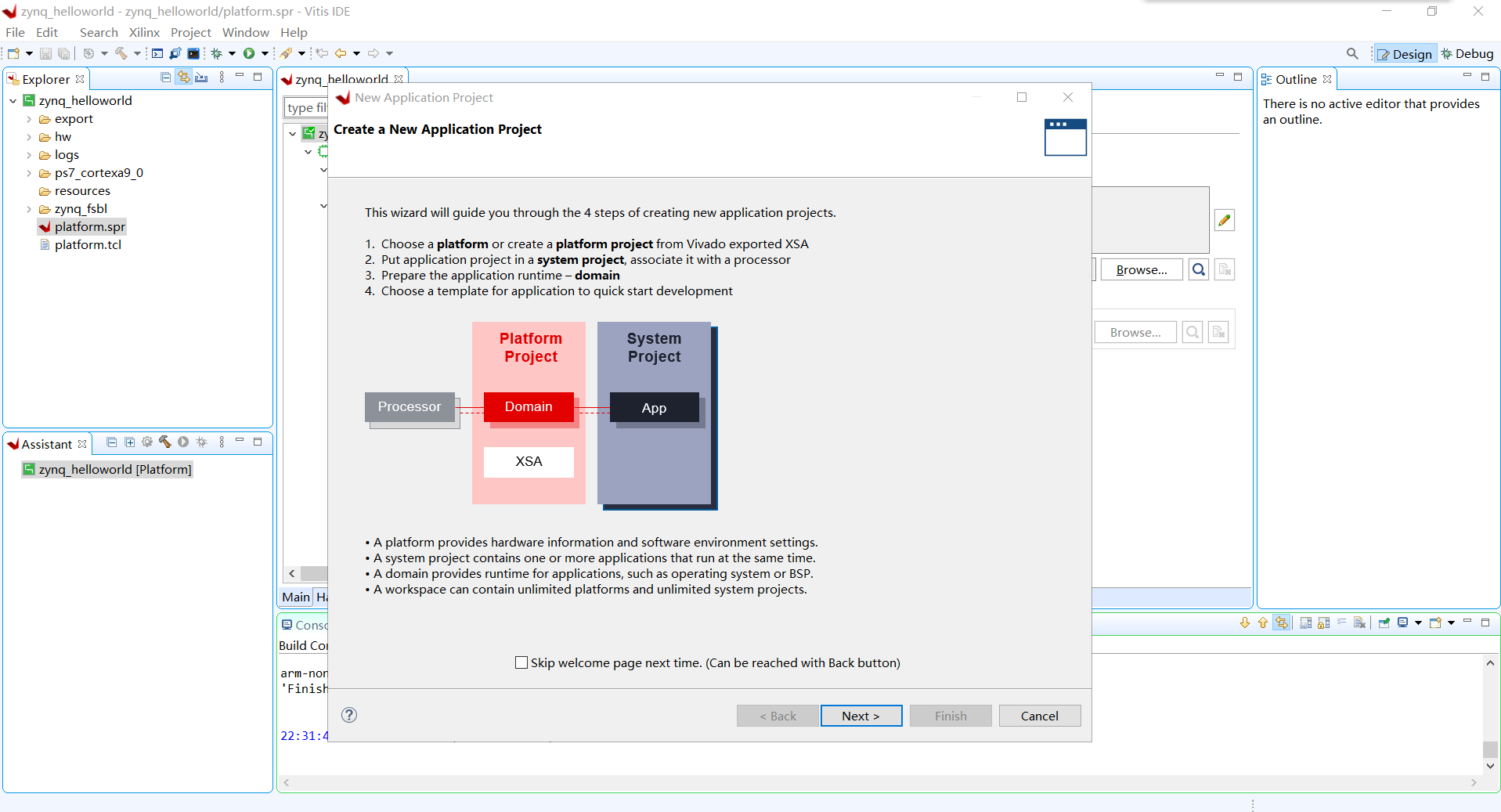Open Explorer panel View Menu dots

pyautogui.click(x=222, y=77)
